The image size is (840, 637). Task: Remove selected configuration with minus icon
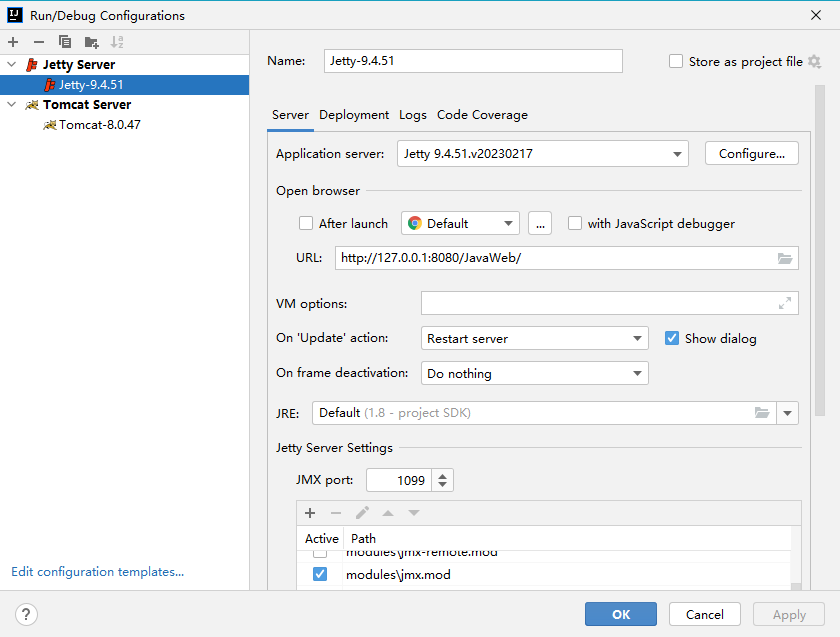[39, 42]
